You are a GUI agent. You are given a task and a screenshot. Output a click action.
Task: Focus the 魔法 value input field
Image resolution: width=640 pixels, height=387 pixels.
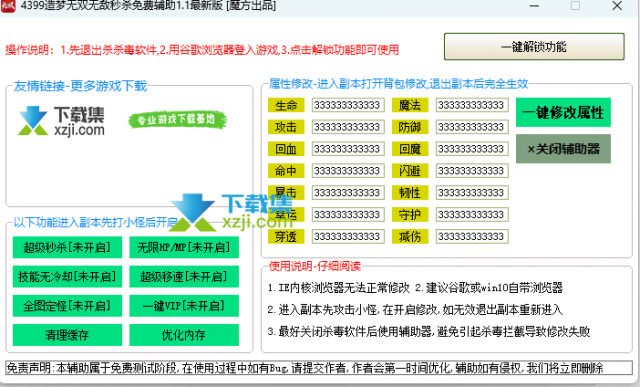pyautogui.click(x=472, y=105)
